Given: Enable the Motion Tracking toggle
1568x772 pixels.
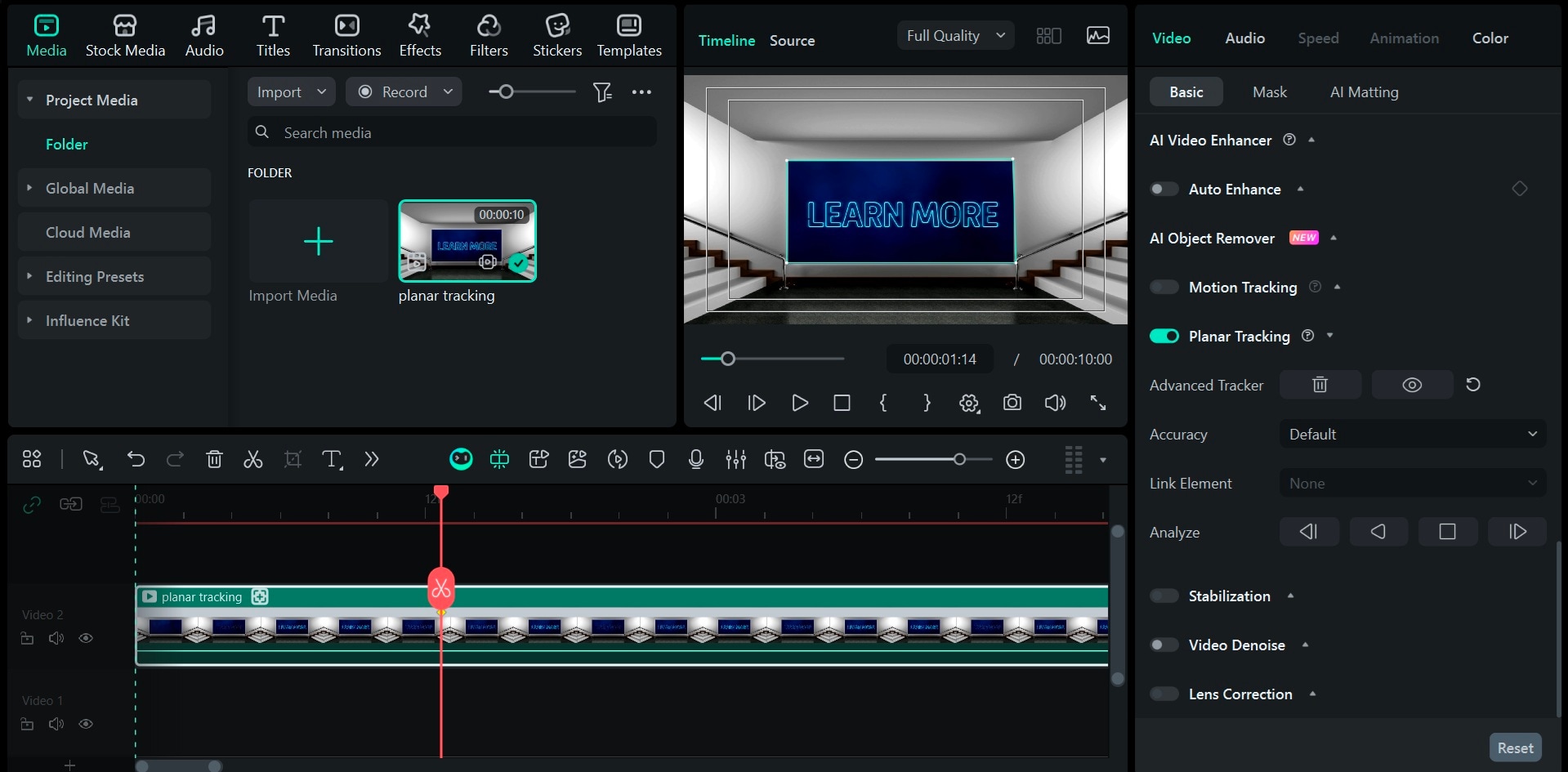Looking at the screenshot, I should point(1164,287).
